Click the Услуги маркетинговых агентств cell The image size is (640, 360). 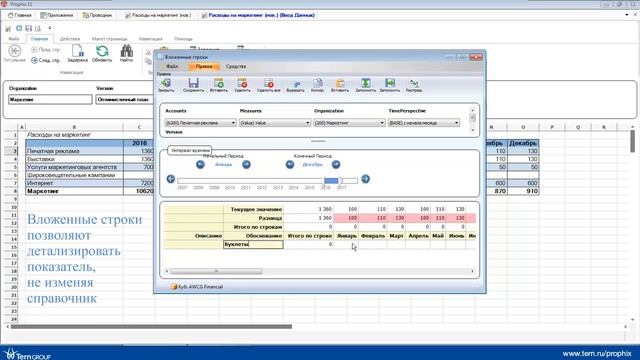coord(74,167)
